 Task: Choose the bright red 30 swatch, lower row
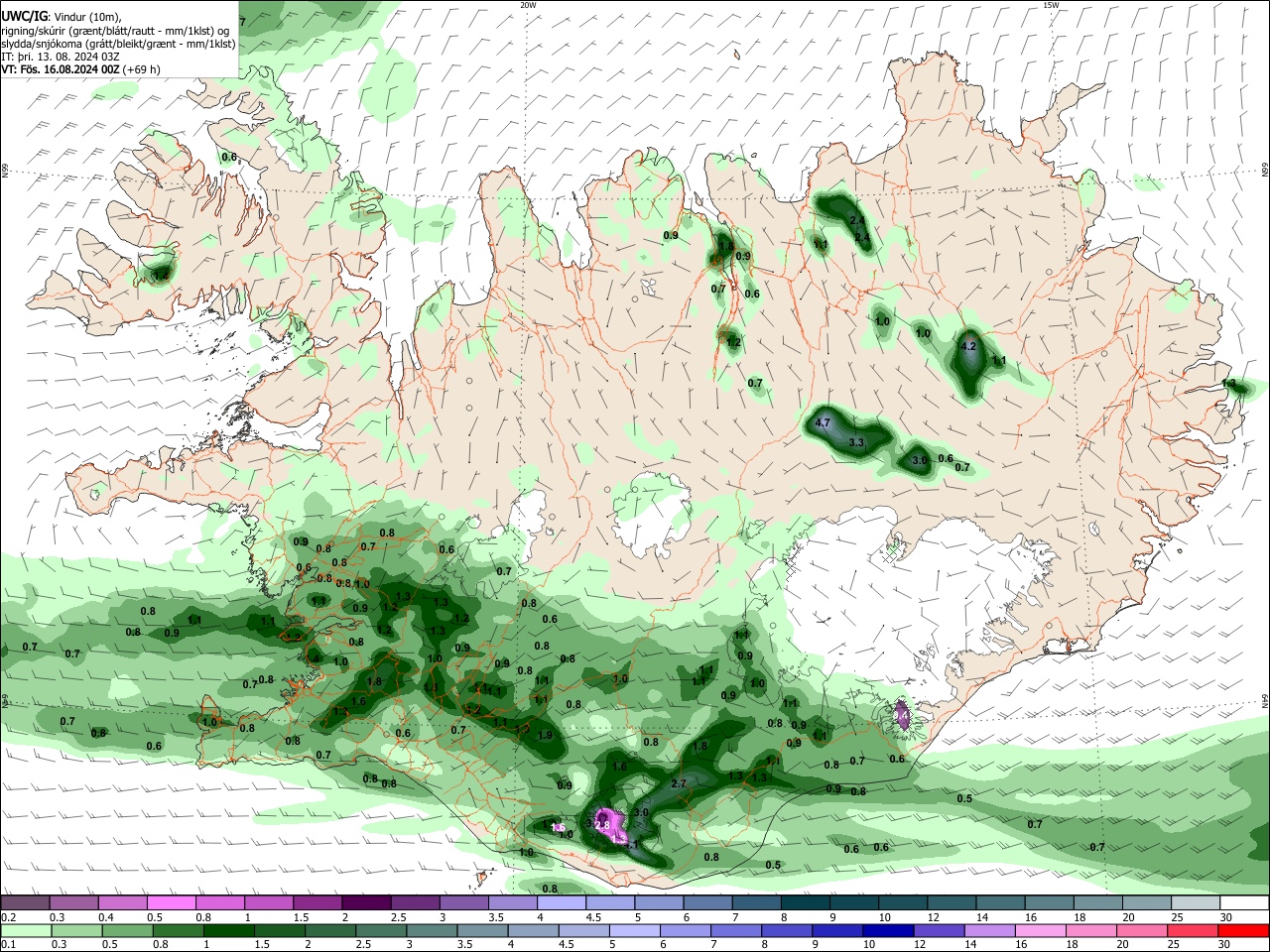[1242, 930]
